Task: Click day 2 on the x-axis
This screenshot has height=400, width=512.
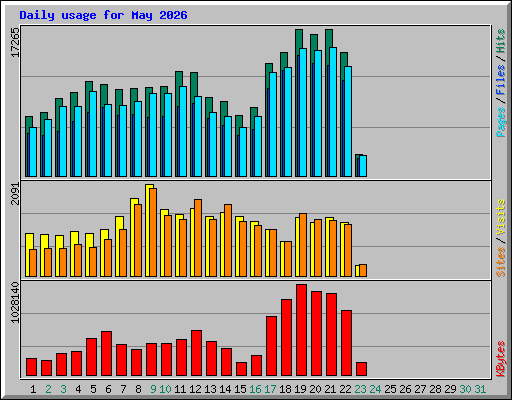Action: pyautogui.click(x=48, y=389)
